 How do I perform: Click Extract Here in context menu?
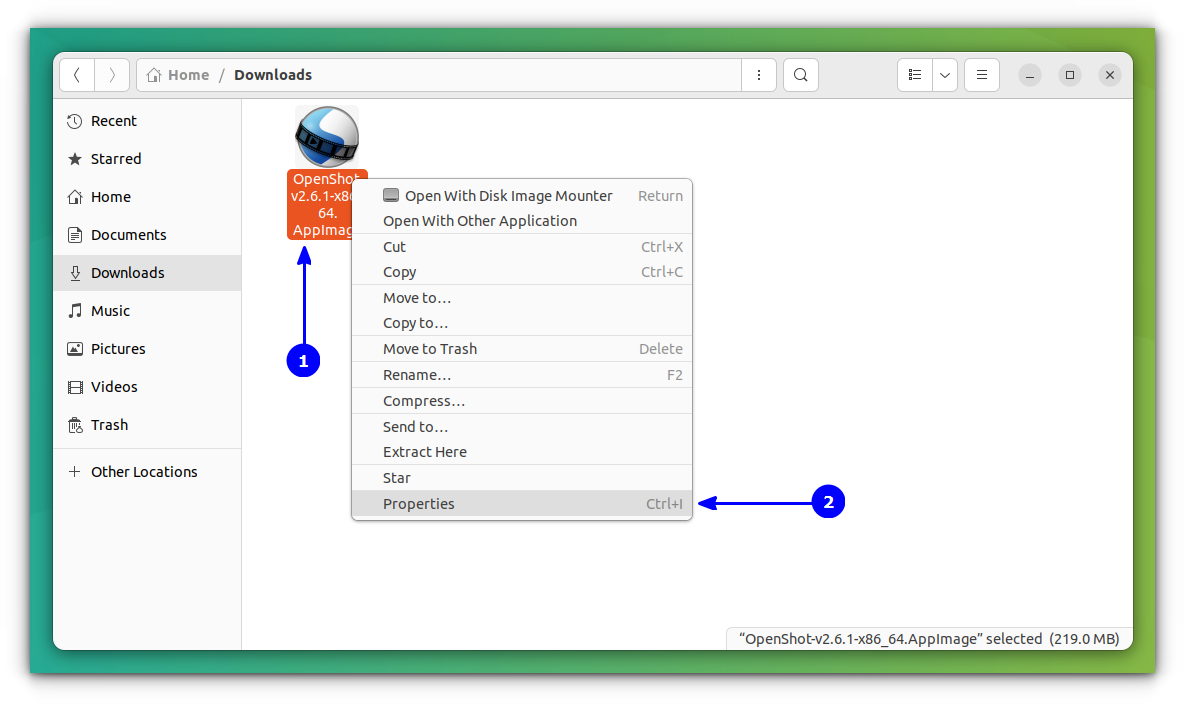pos(424,451)
